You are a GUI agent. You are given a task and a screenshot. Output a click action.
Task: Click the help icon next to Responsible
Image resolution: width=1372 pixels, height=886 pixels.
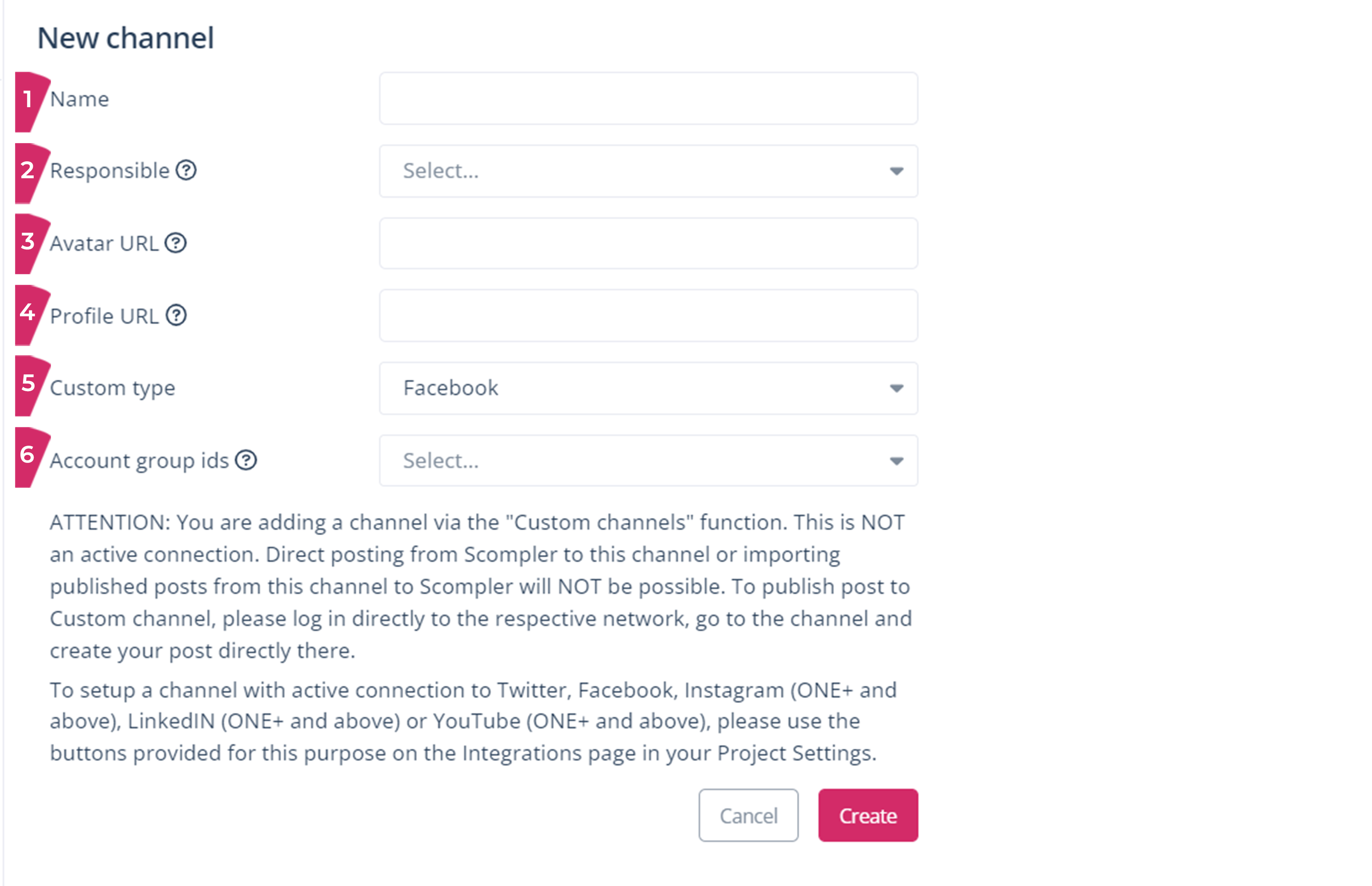pos(186,170)
